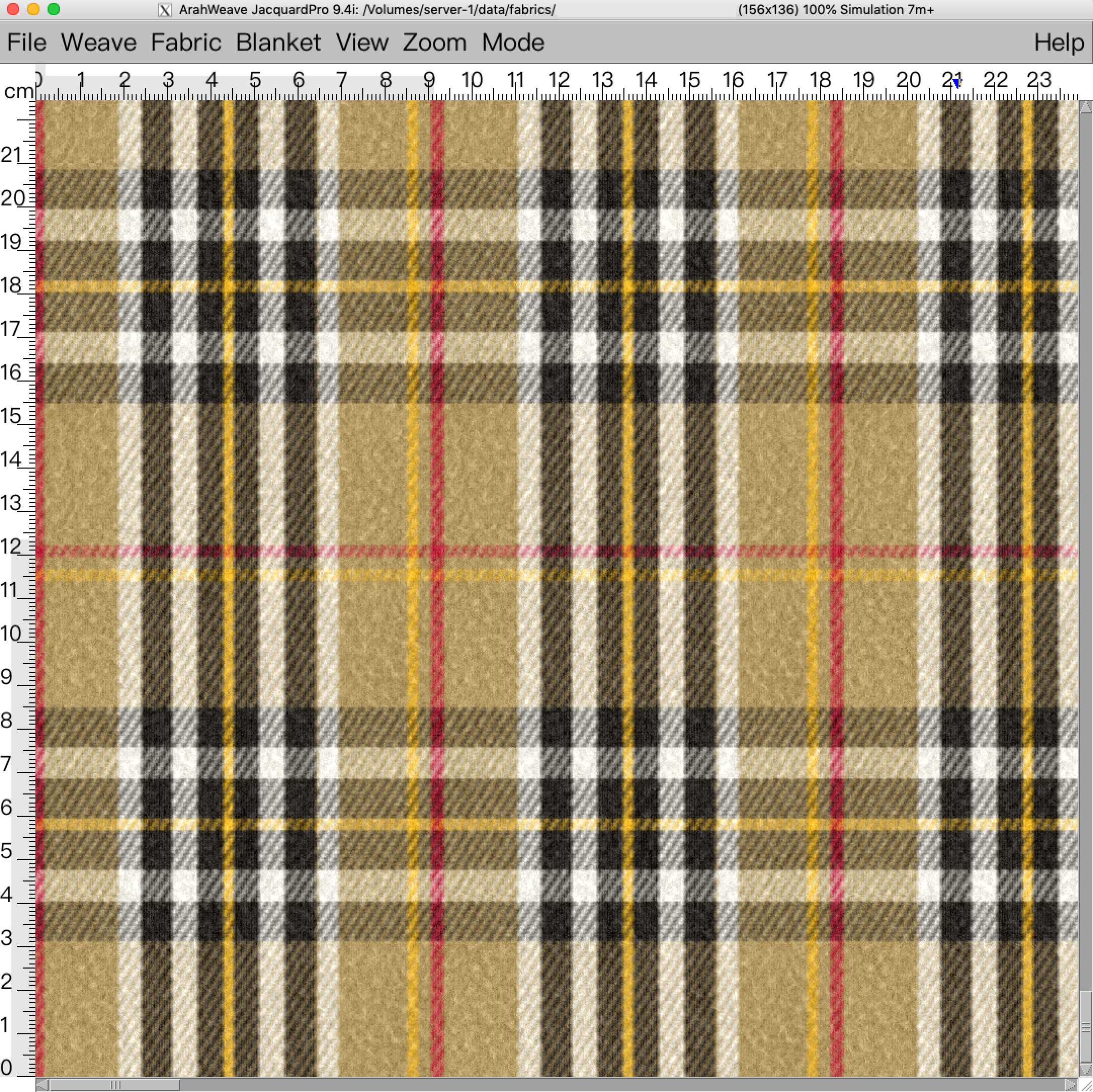This screenshot has height=1092, width=1093.
Task: Click the horizontal scrollbar left arrow
Action: click(43, 1084)
